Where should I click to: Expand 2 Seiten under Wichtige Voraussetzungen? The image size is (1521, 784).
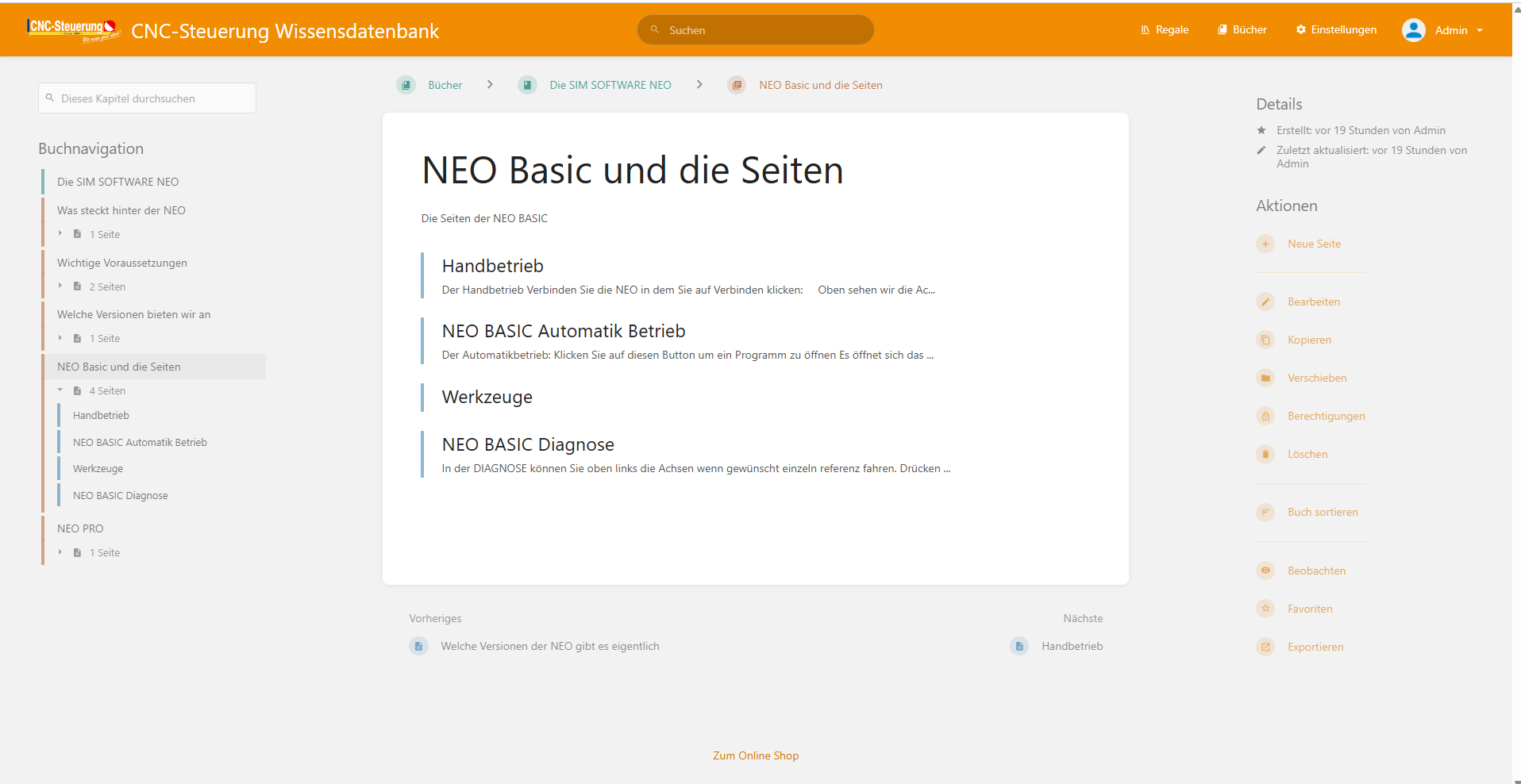tap(60, 286)
